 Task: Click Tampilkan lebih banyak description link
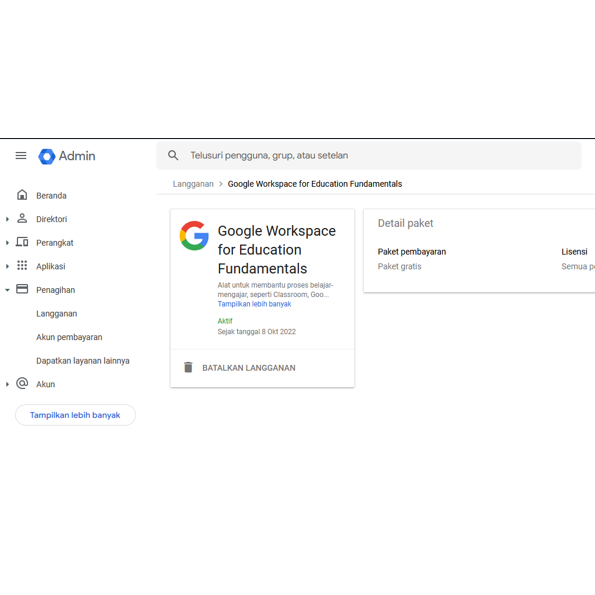(x=254, y=304)
